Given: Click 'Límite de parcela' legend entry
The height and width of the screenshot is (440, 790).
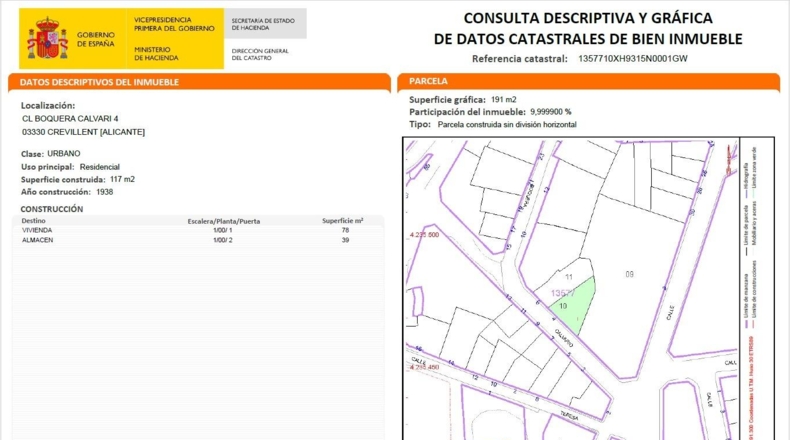Looking at the screenshot, I should (x=747, y=229).
